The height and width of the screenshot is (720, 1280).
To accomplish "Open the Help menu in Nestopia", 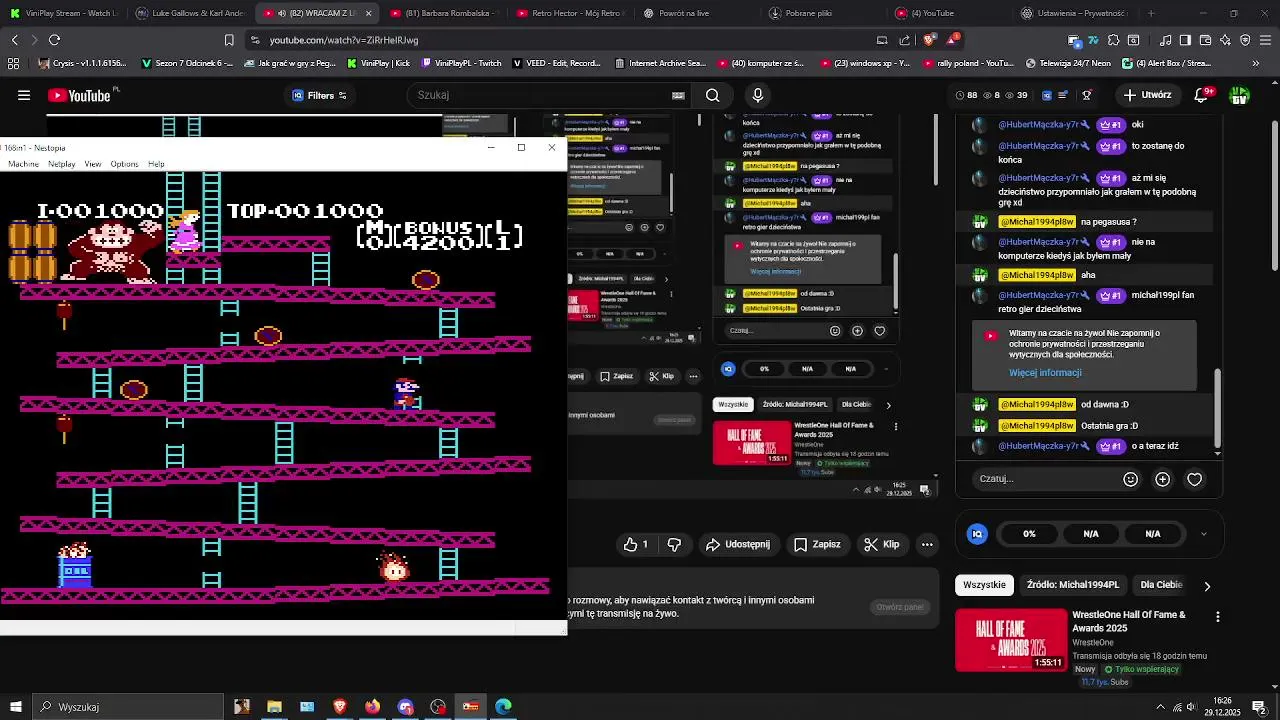I will pos(156,164).
